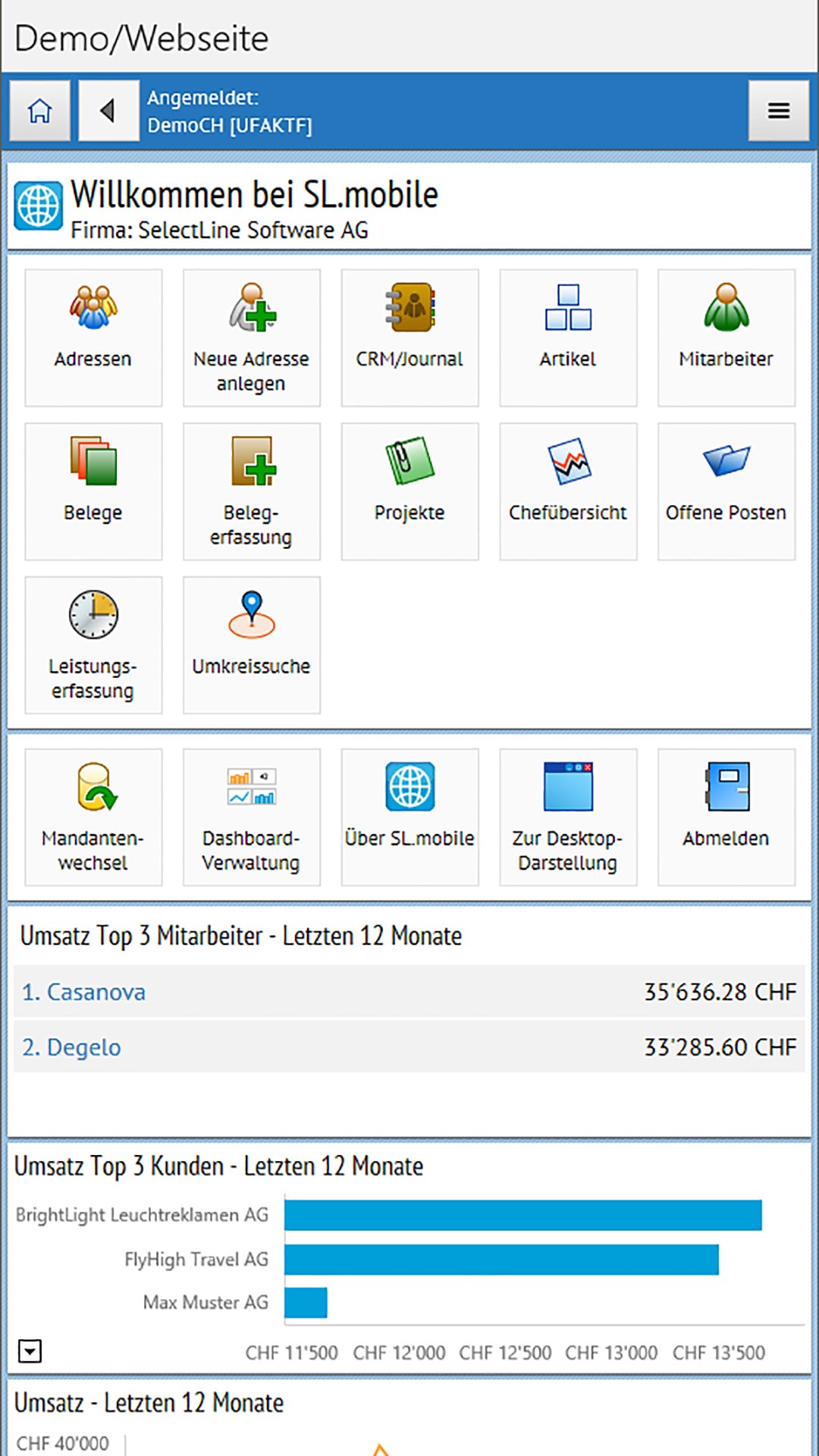Open the Chefübersicht tile

coord(568,492)
